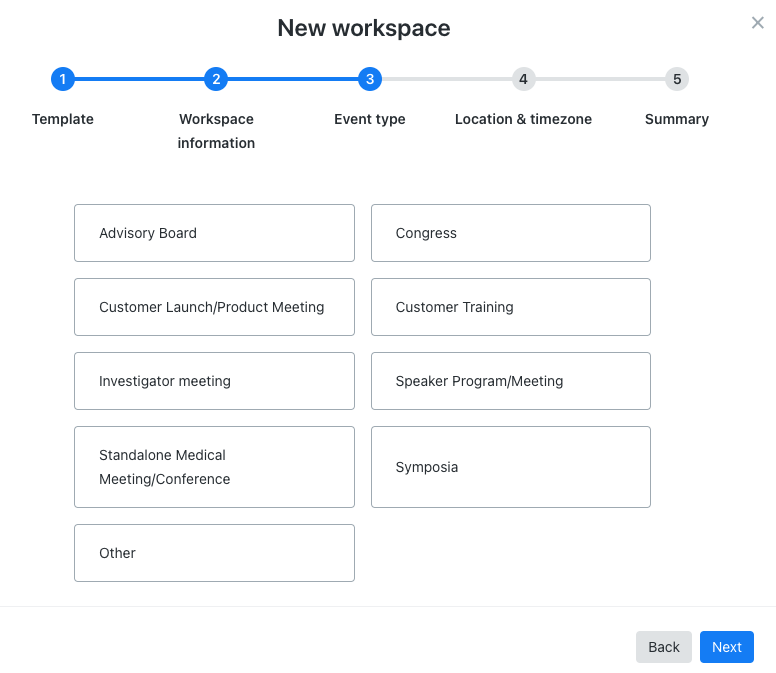Select the step 3 Event type circle
The image size is (776, 673).
pos(370,79)
